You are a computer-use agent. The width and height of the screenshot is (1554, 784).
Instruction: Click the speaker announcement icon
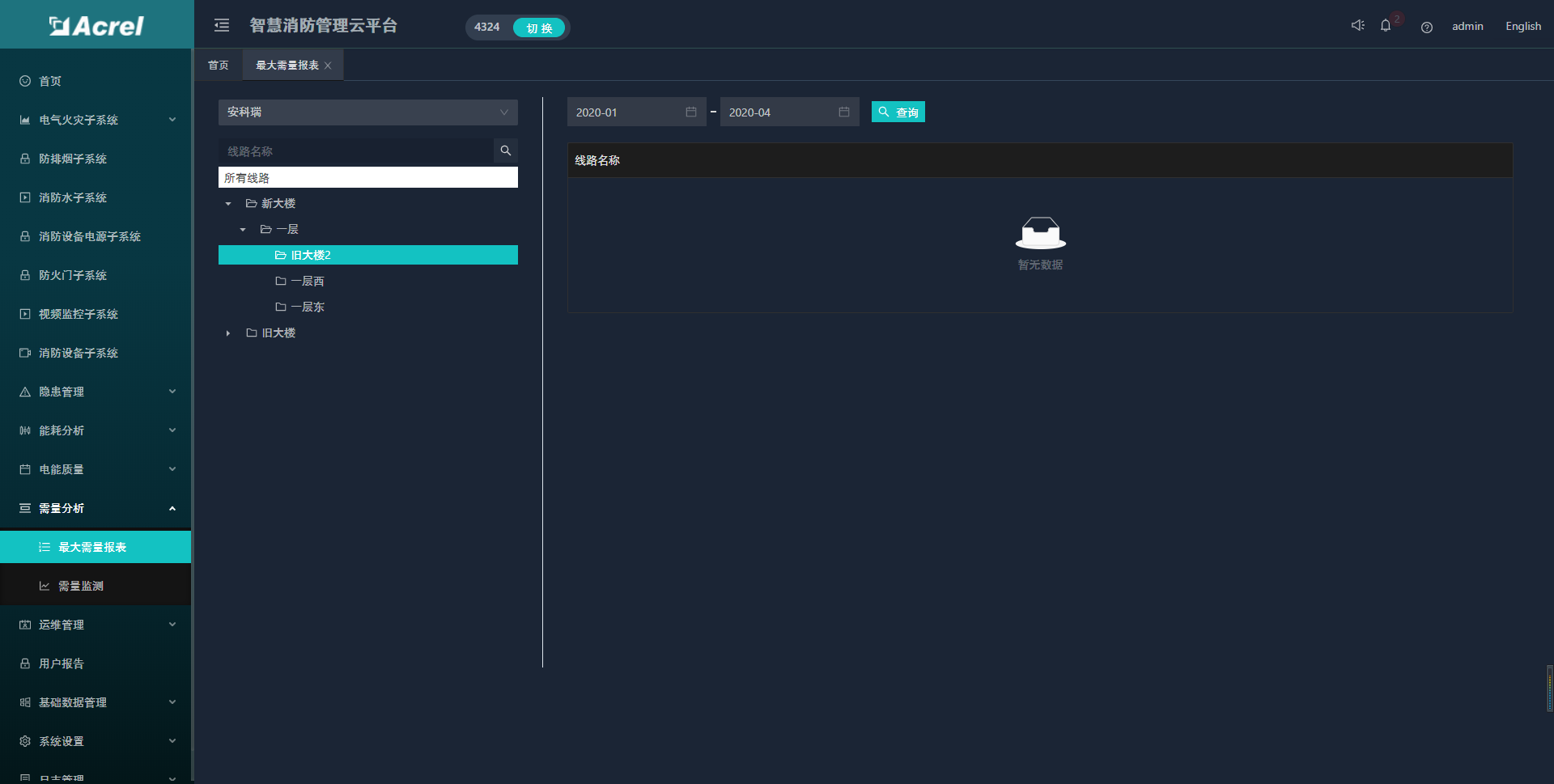1358,26
